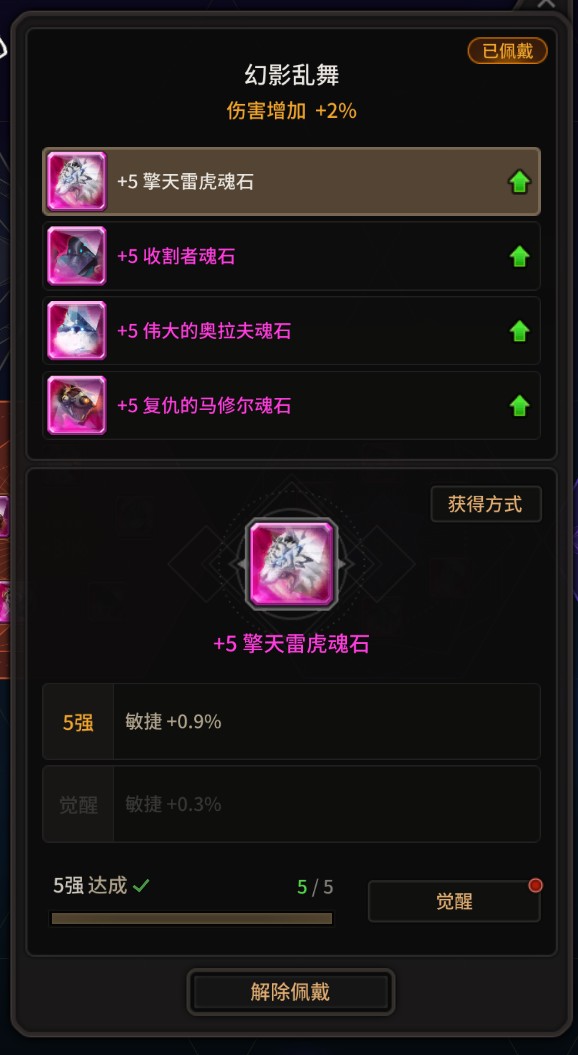This screenshot has height=1055, width=578.
Task: Click the 5强 达成 progress bar
Action: click(x=192, y=918)
